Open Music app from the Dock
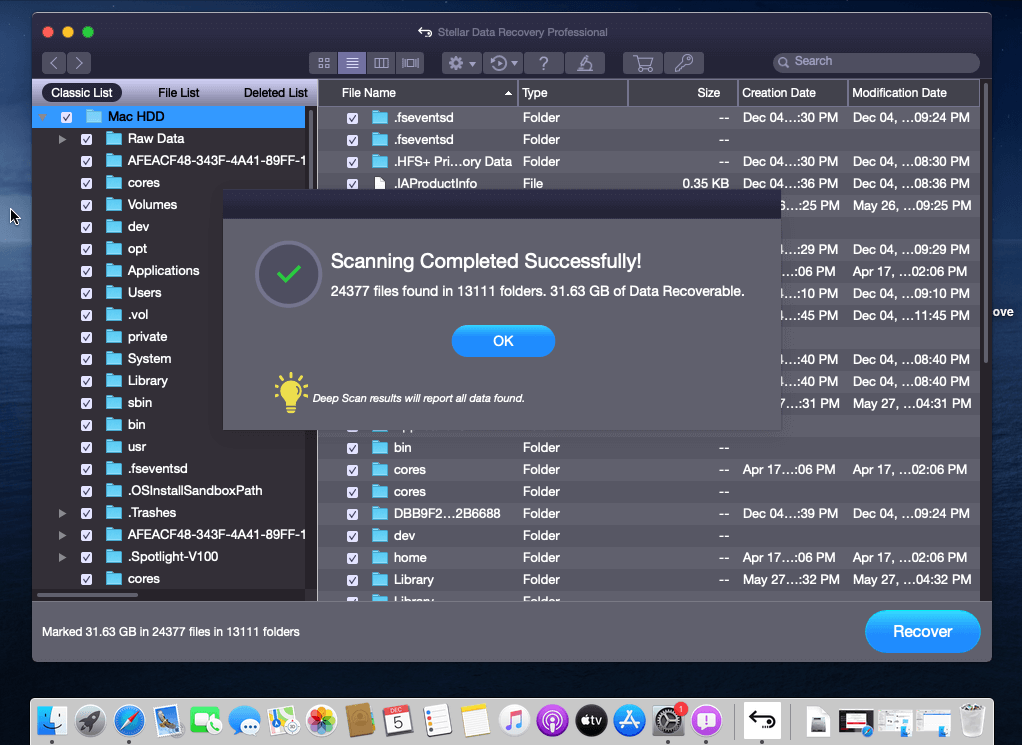Screen dimensions: 1022x745 click(514, 720)
